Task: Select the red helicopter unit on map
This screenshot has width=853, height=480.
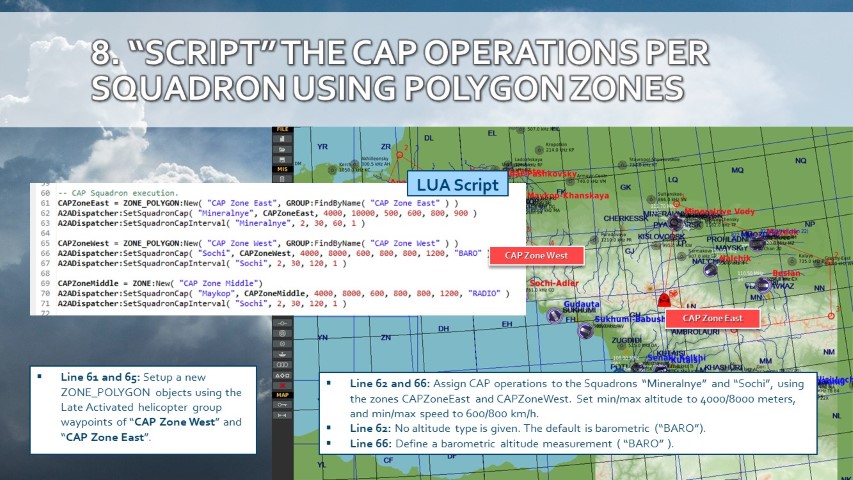Action: [x=662, y=299]
